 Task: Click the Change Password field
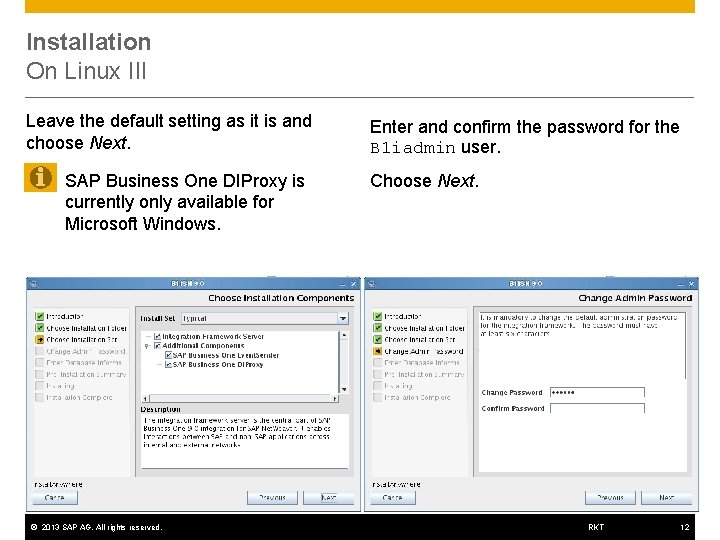(x=597, y=393)
